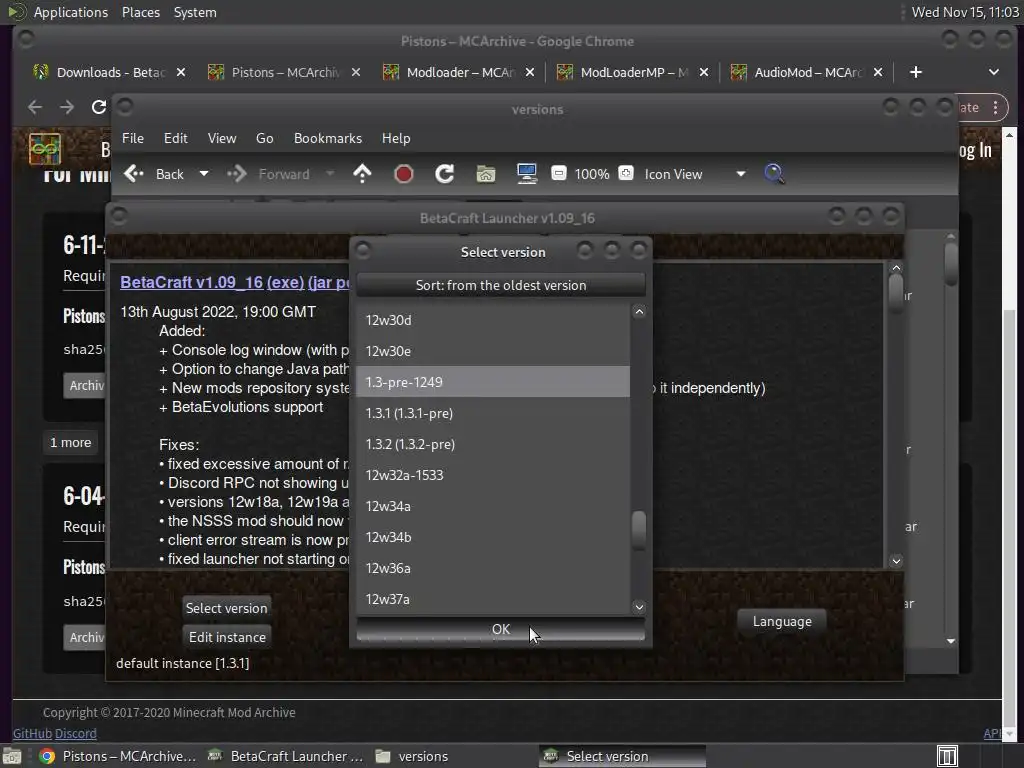Click MCArchive site logo
This screenshot has width=1024, height=768.
(x=45, y=149)
